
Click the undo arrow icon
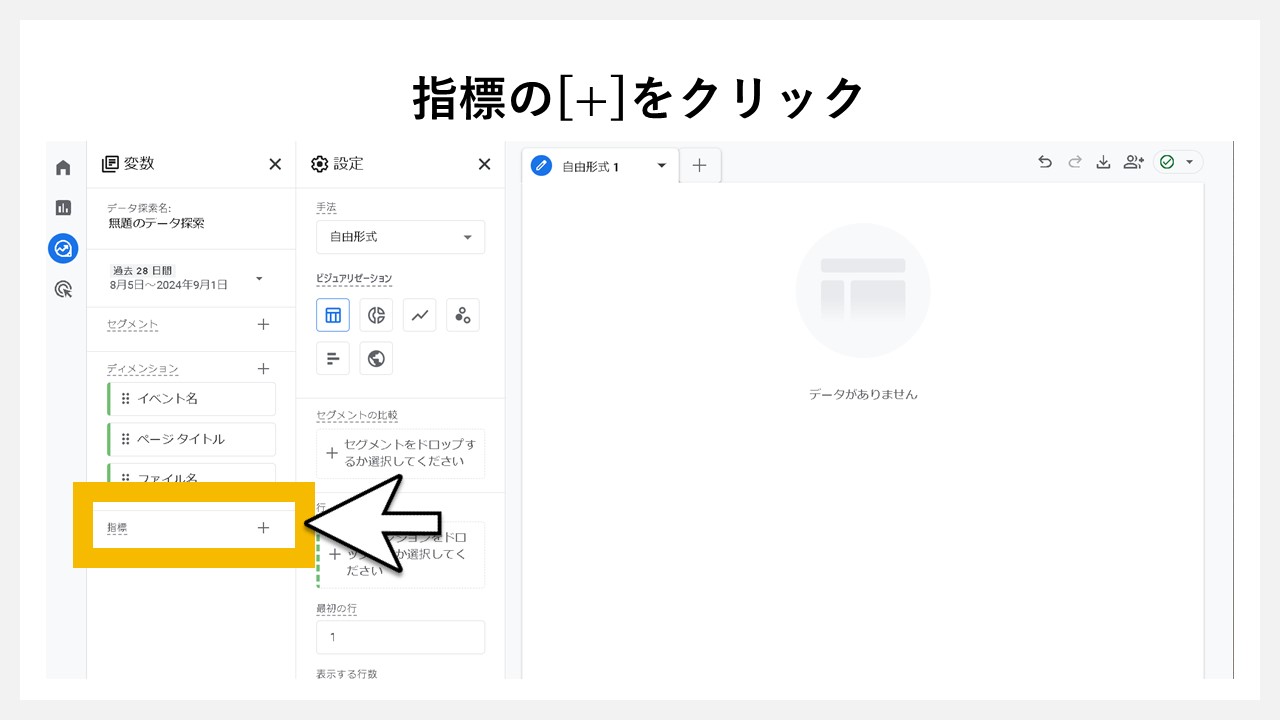coord(1045,161)
